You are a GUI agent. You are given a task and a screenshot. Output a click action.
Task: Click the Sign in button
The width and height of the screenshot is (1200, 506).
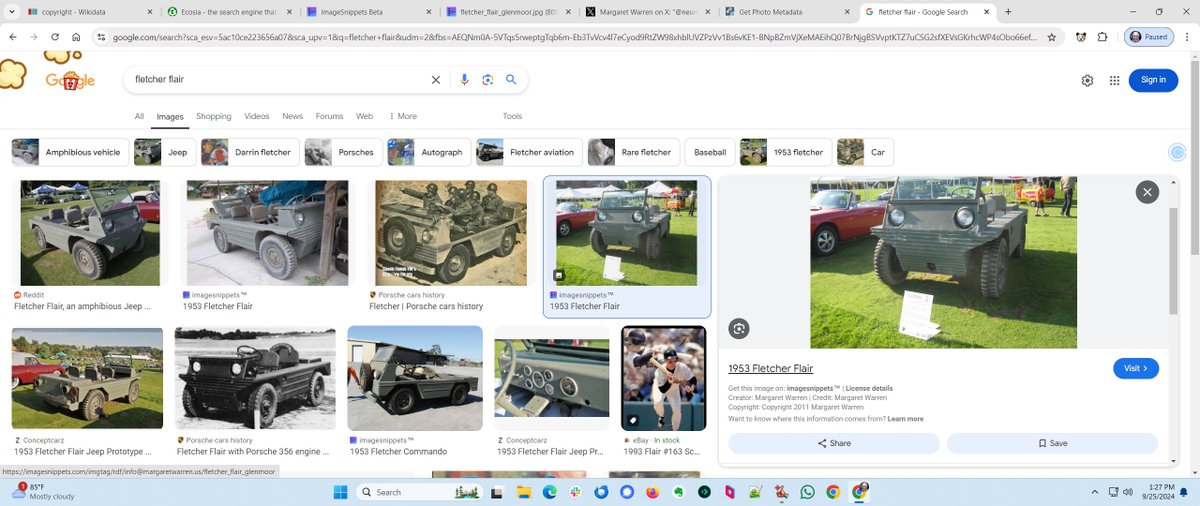(1153, 80)
